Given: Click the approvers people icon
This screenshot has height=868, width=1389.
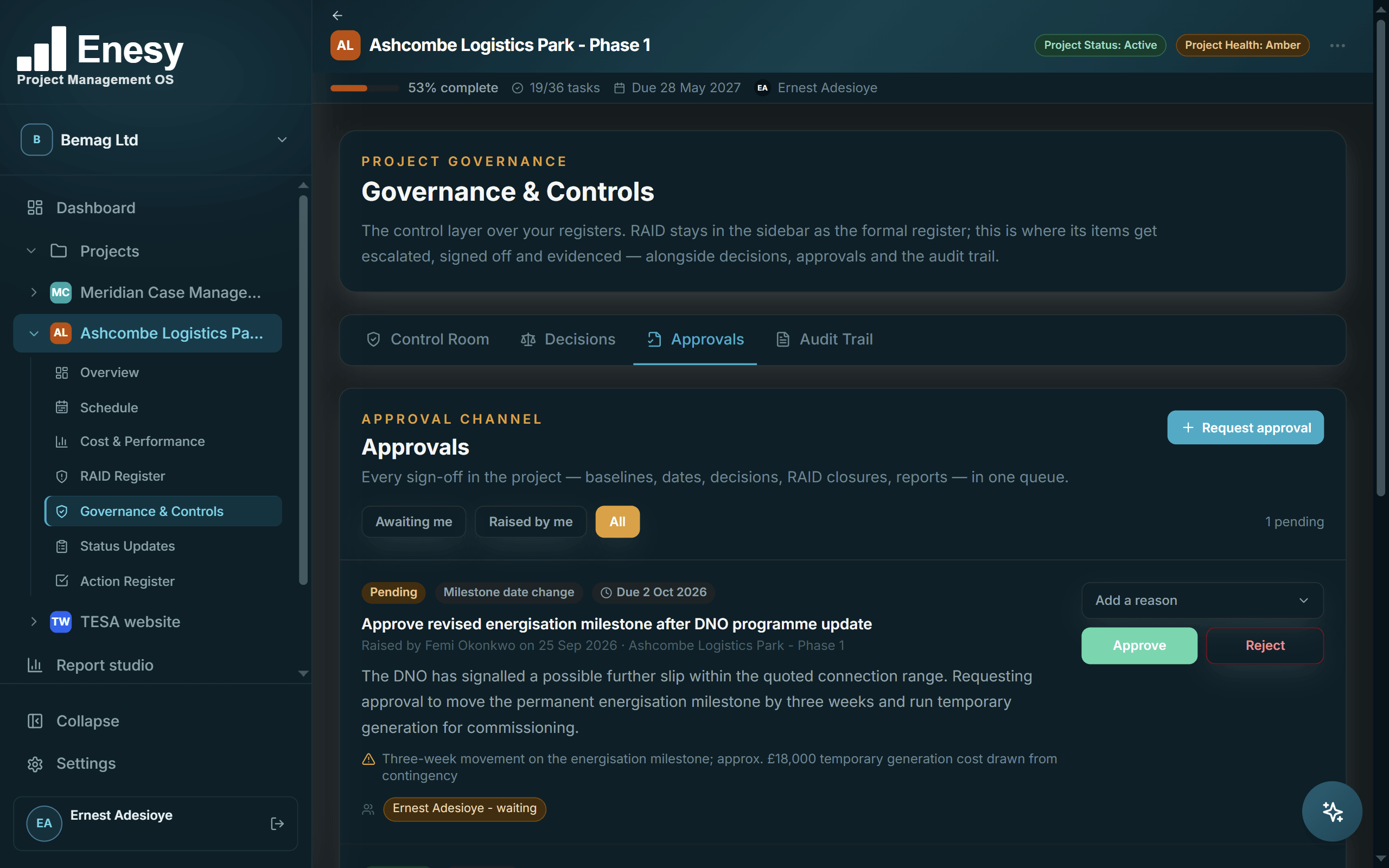Looking at the screenshot, I should click(368, 809).
